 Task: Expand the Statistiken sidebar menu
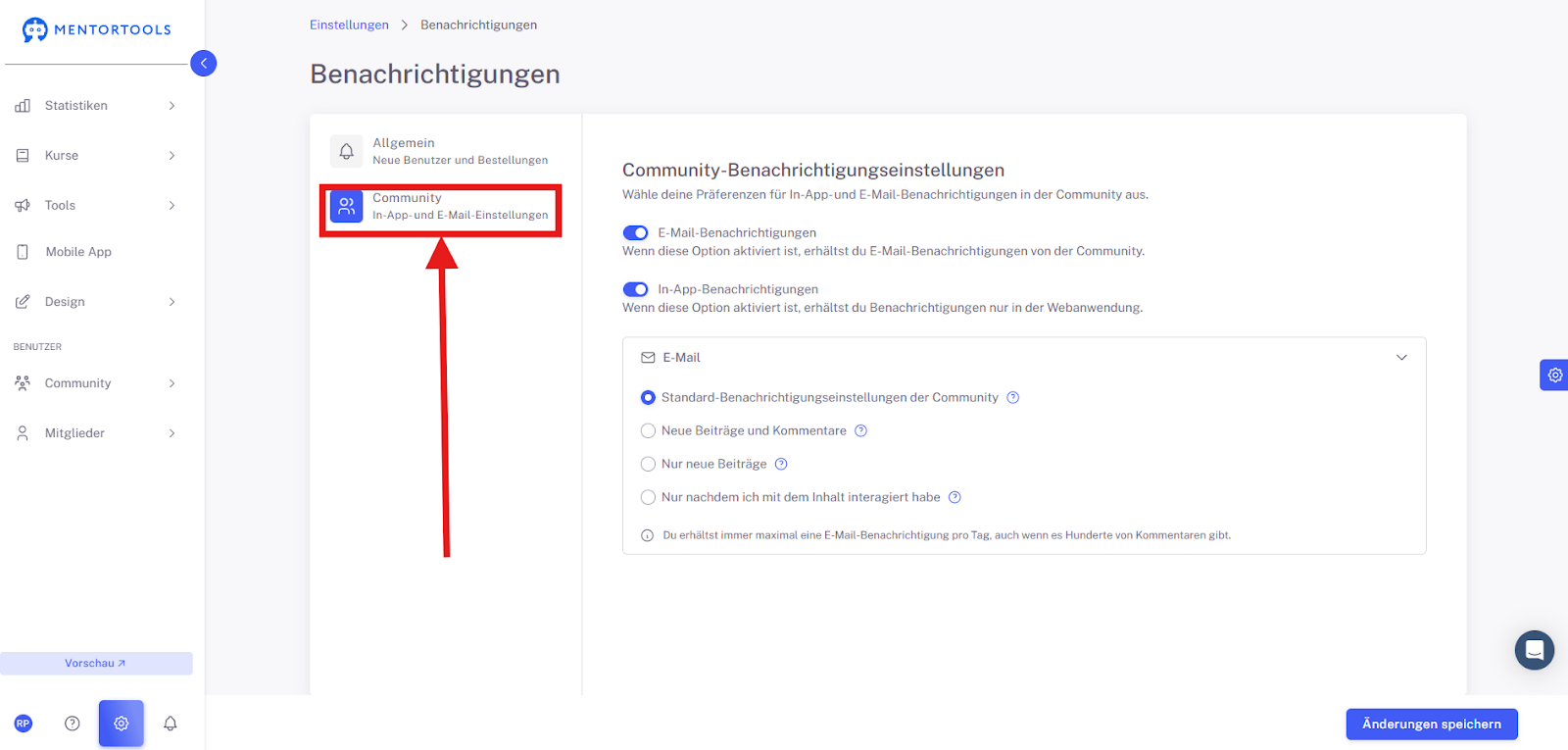[96, 106]
